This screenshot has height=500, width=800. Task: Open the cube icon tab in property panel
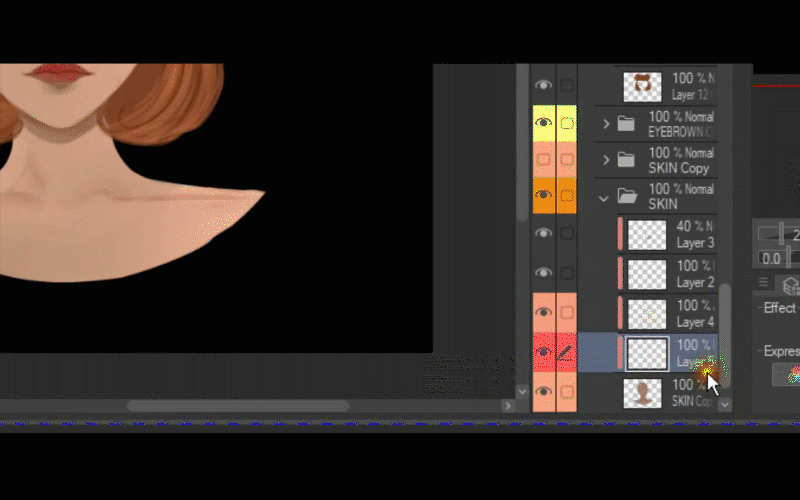click(791, 286)
